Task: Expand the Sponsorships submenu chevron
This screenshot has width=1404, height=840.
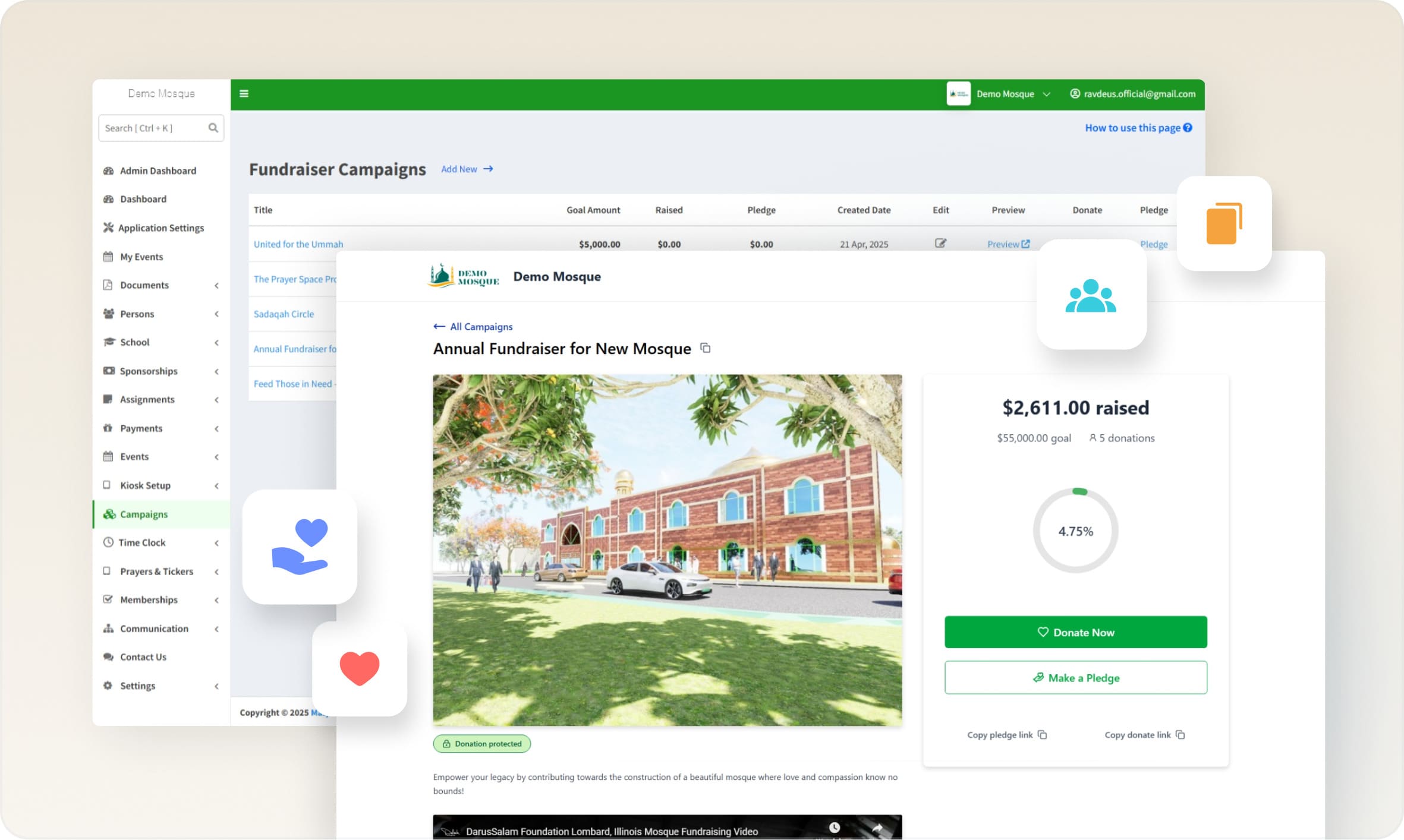Action: pyautogui.click(x=216, y=371)
